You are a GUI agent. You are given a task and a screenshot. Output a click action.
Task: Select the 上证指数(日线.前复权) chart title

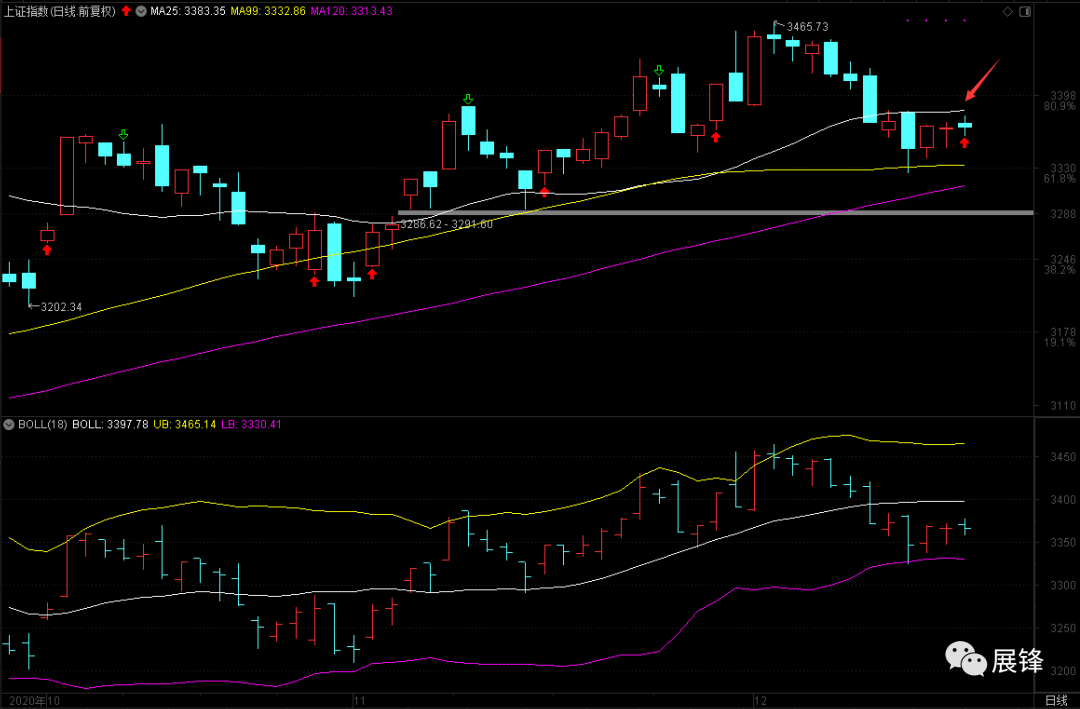(61, 12)
